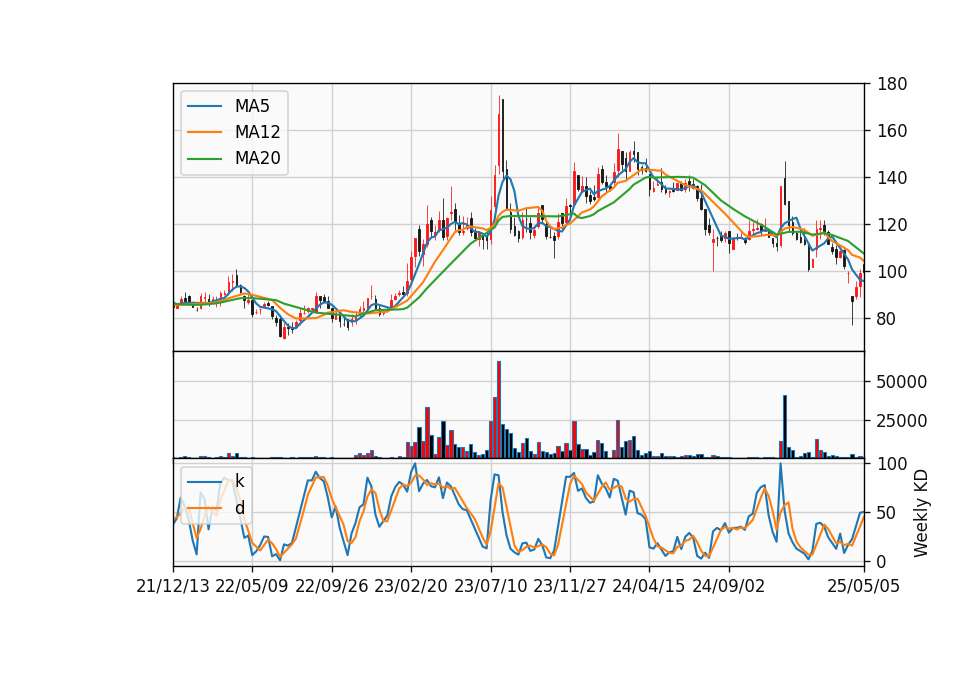Click the 23/02/20 date axis label

[411, 586]
